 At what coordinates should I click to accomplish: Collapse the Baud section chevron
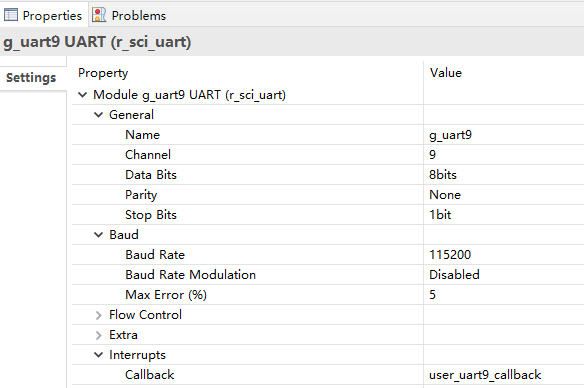click(98, 235)
